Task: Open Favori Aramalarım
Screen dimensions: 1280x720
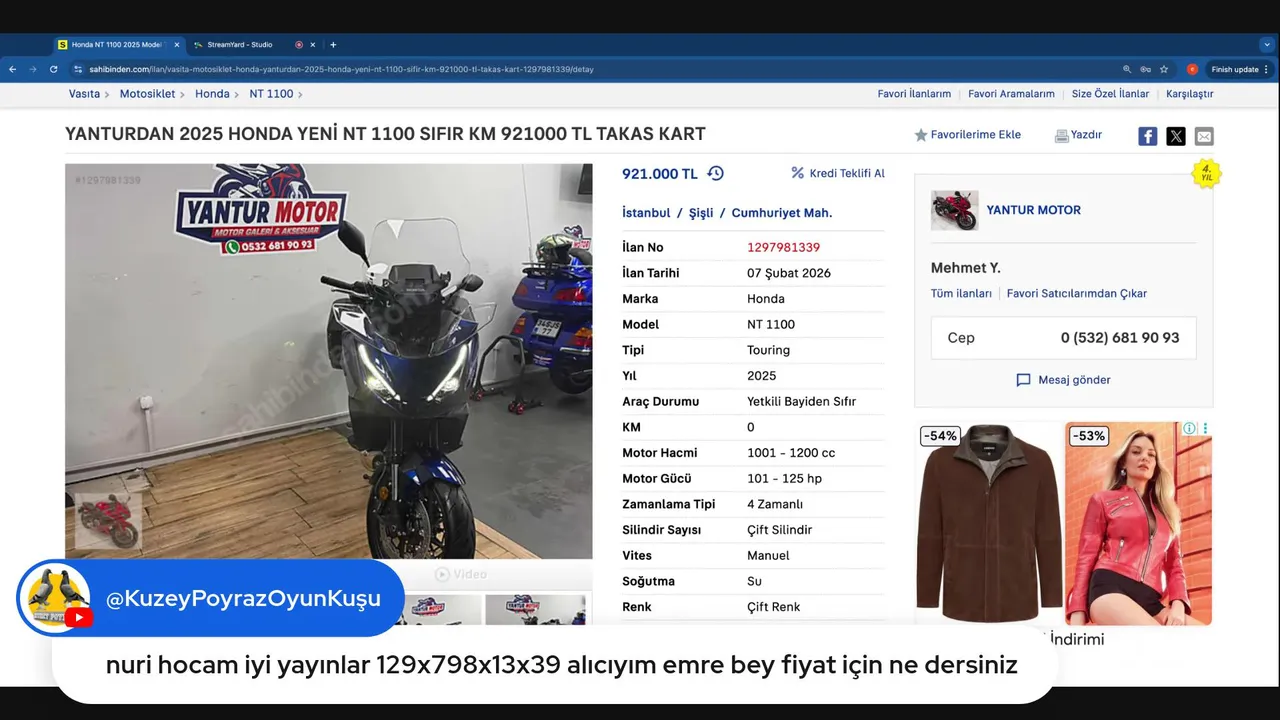Action: (x=1011, y=94)
